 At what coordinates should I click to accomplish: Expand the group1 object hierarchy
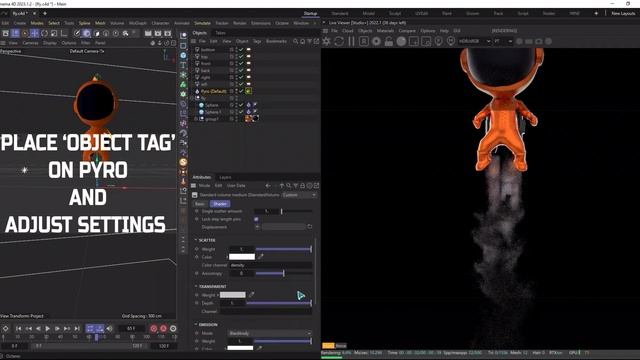click(196, 119)
